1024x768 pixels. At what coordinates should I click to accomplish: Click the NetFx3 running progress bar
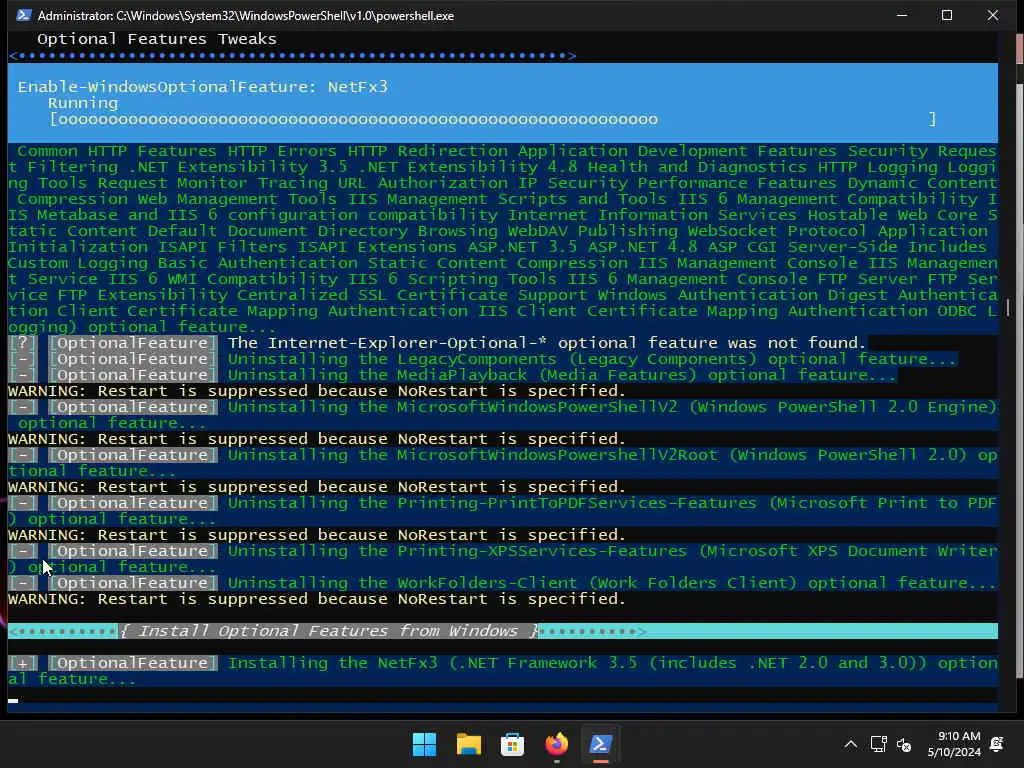(493, 120)
